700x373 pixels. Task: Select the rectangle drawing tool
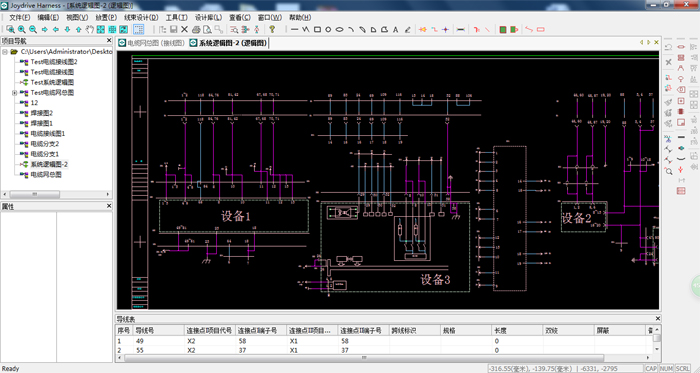pyautogui.click(x=317, y=29)
